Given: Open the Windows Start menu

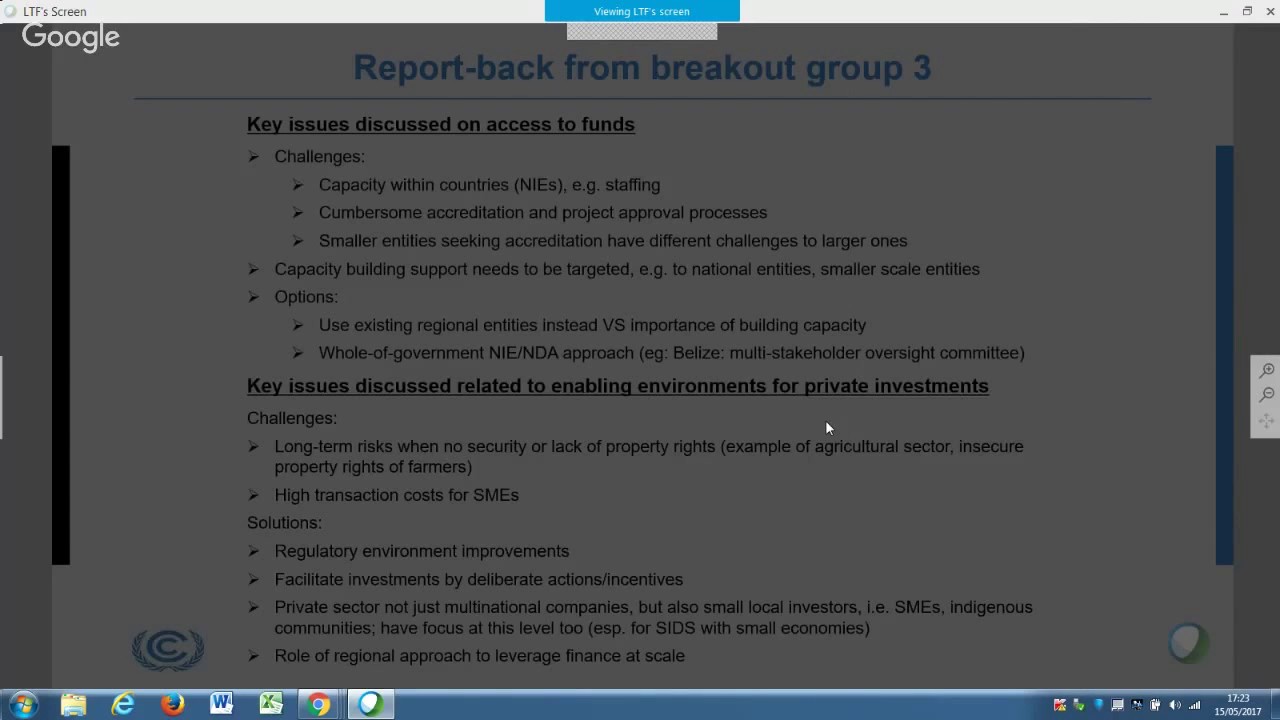Looking at the screenshot, I should [23, 705].
